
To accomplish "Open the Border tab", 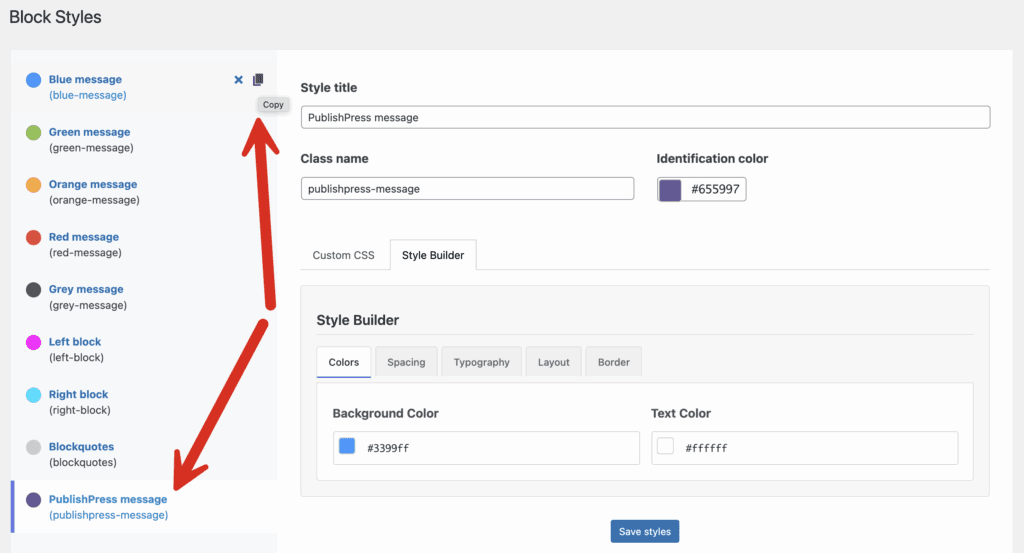I will point(614,362).
